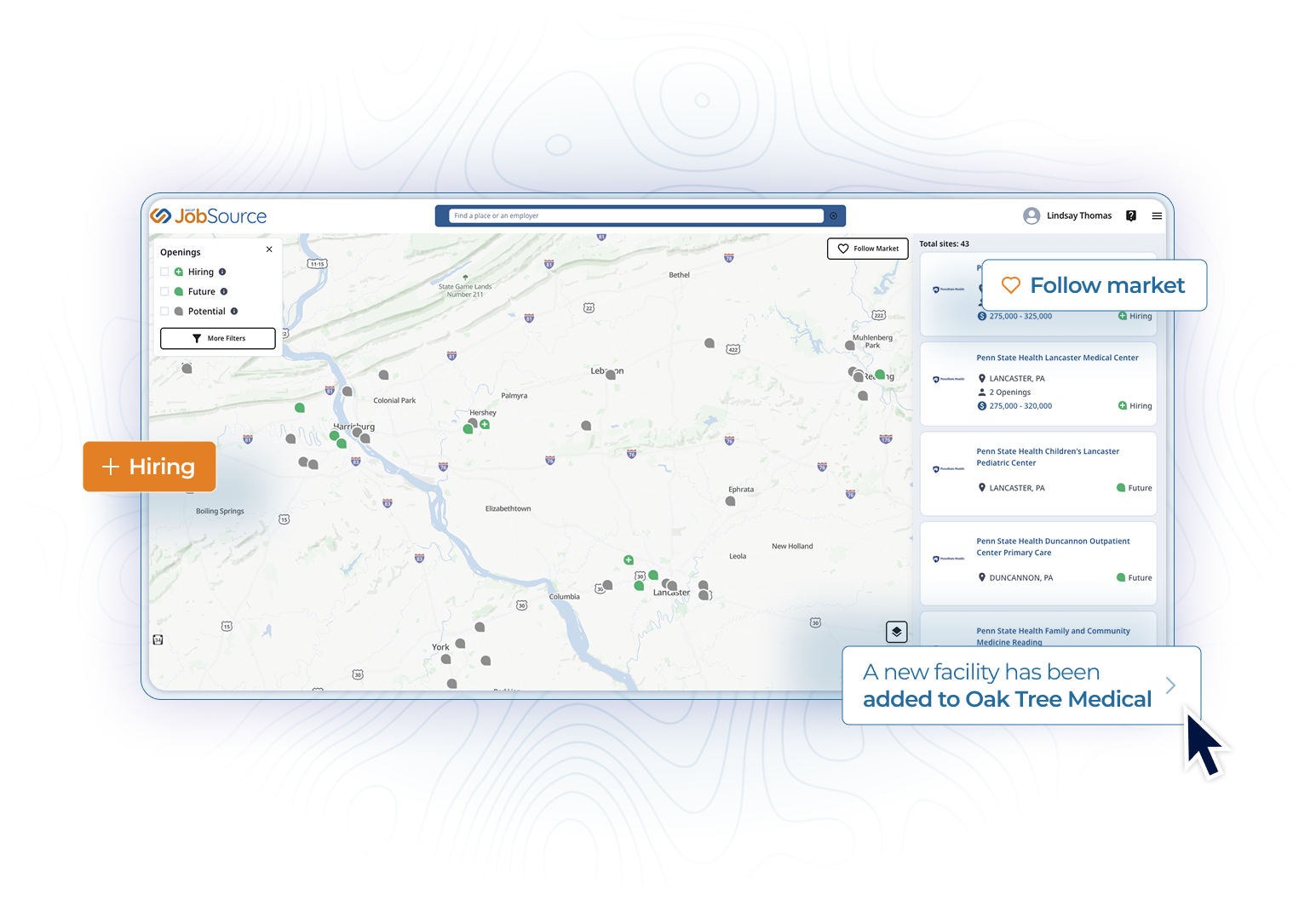Click the JobSource logo
The width and height of the screenshot is (1316, 900).
pos(209,216)
